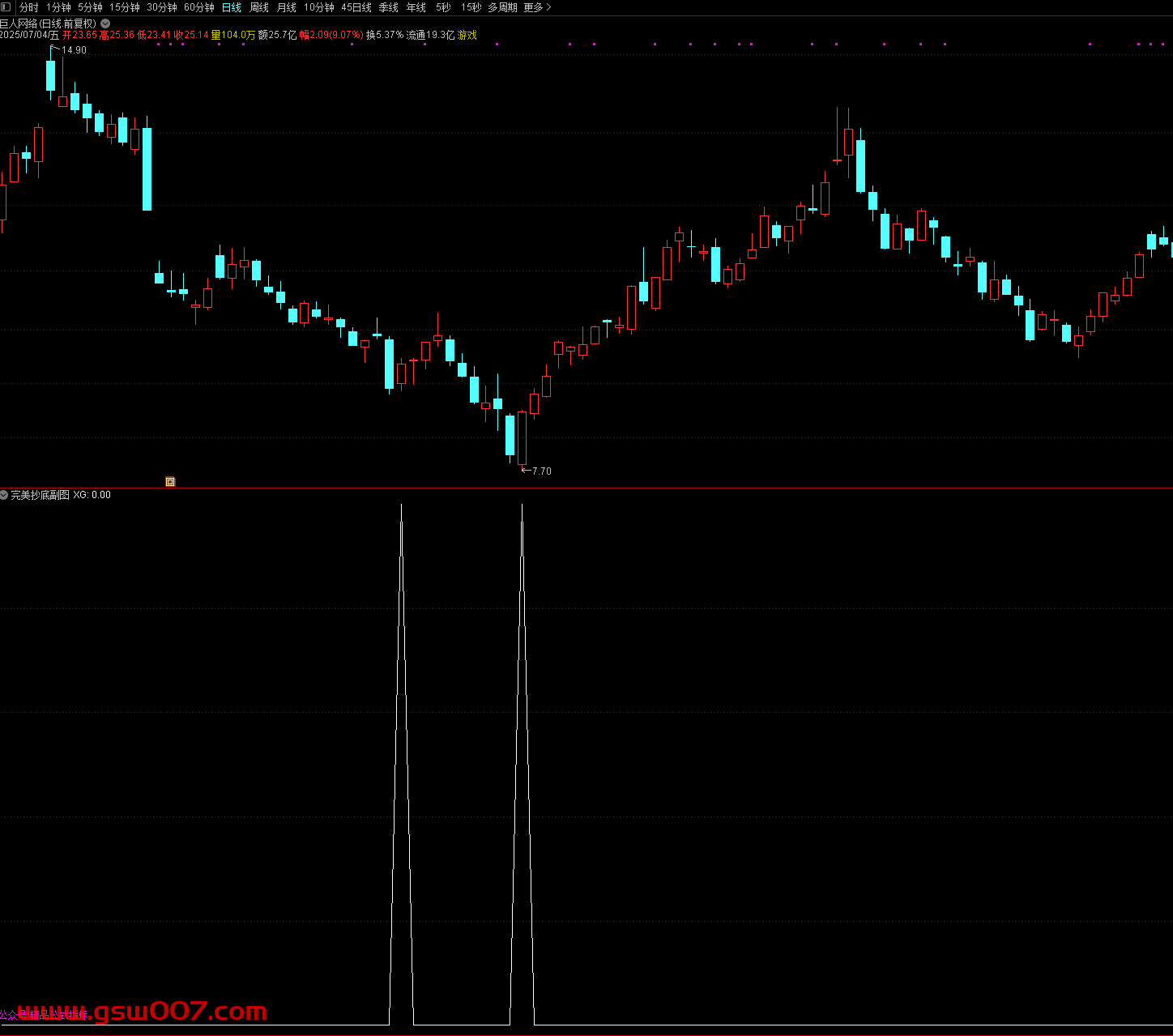Click the 高25.36 high price text
The width and height of the screenshot is (1173, 1036).
(117, 36)
